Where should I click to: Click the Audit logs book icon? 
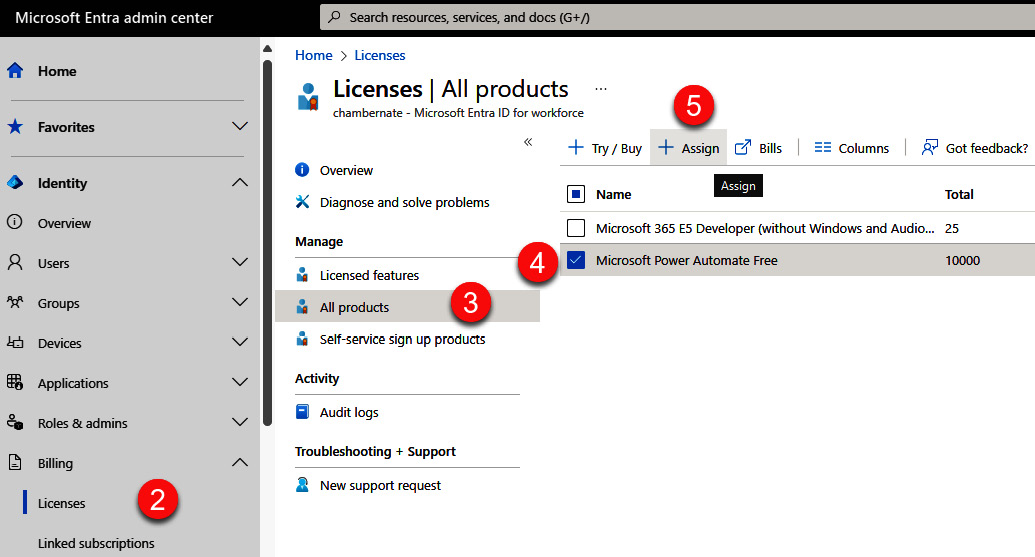point(302,412)
